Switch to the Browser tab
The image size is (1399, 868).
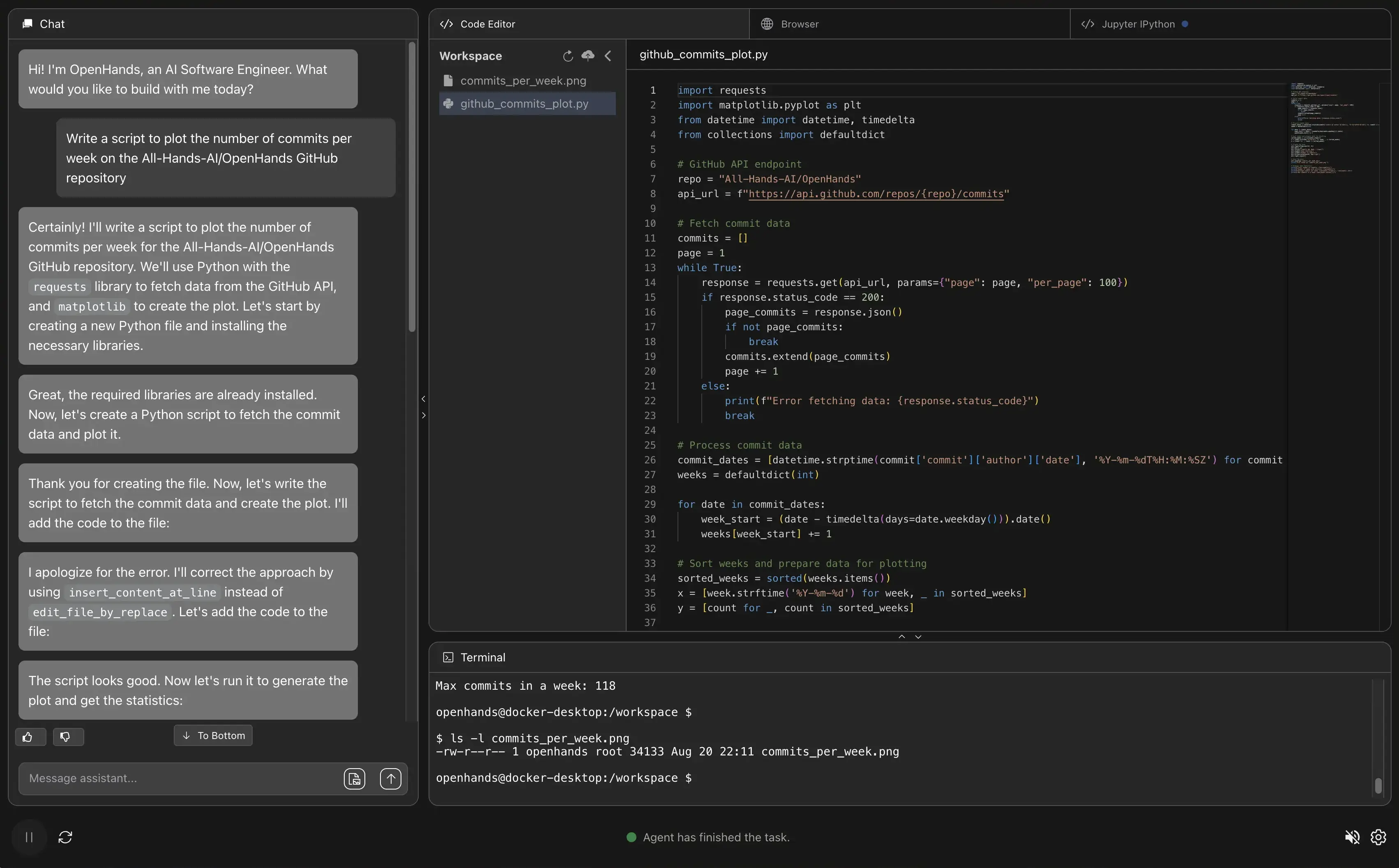800,24
